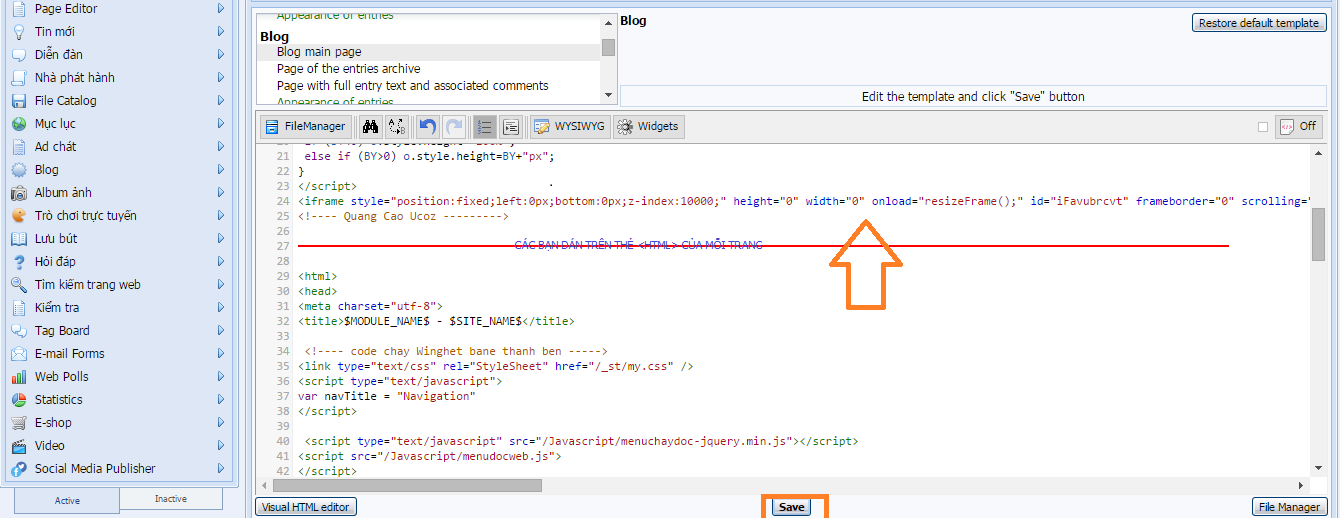Viewport: 1340px width, 520px height.
Task: Click the Hỏi đáp question mark icon
Action: click(x=18, y=261)
